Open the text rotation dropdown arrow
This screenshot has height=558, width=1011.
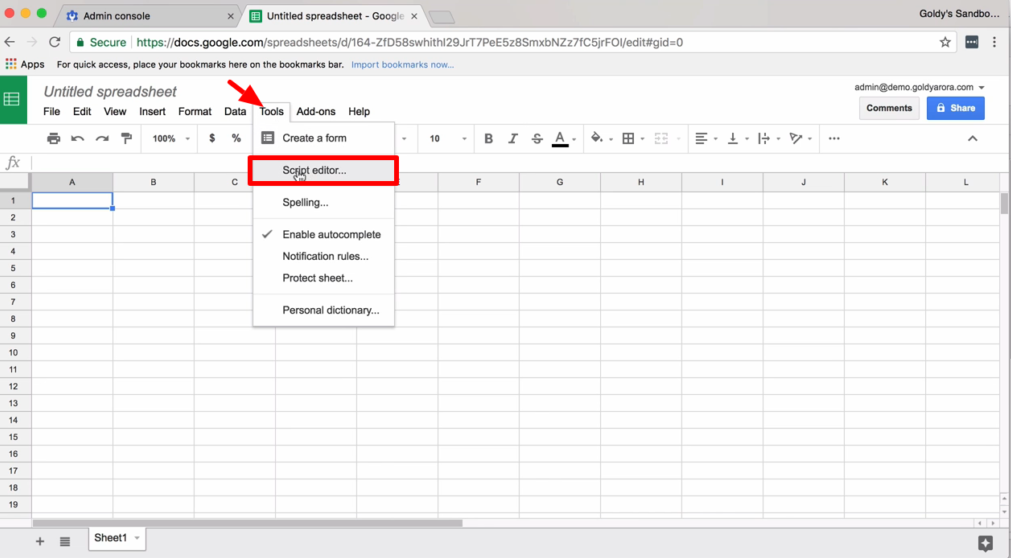(810, 139)
